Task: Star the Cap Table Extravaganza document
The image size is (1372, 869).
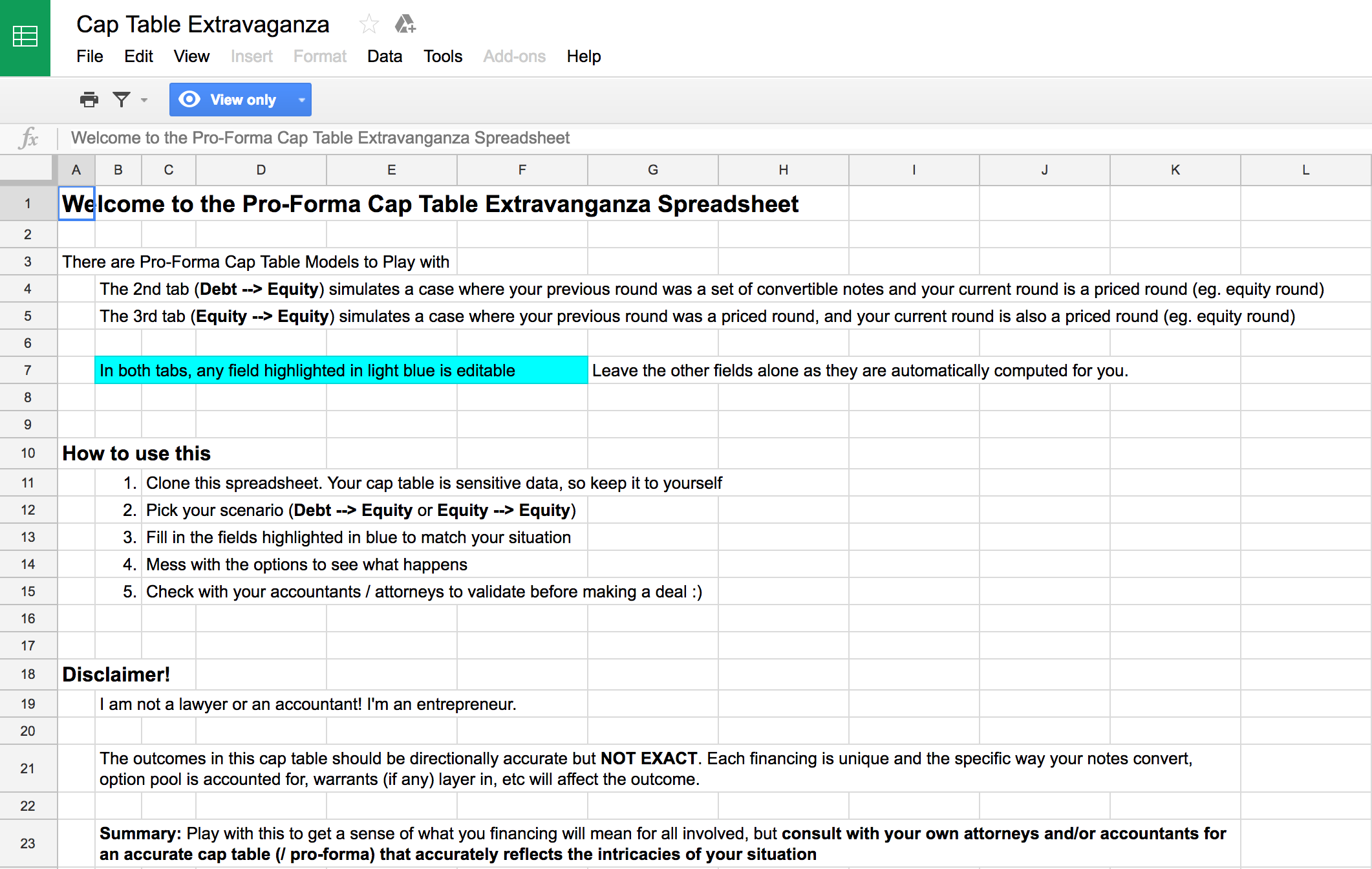Action: click(x=369, y=25)
